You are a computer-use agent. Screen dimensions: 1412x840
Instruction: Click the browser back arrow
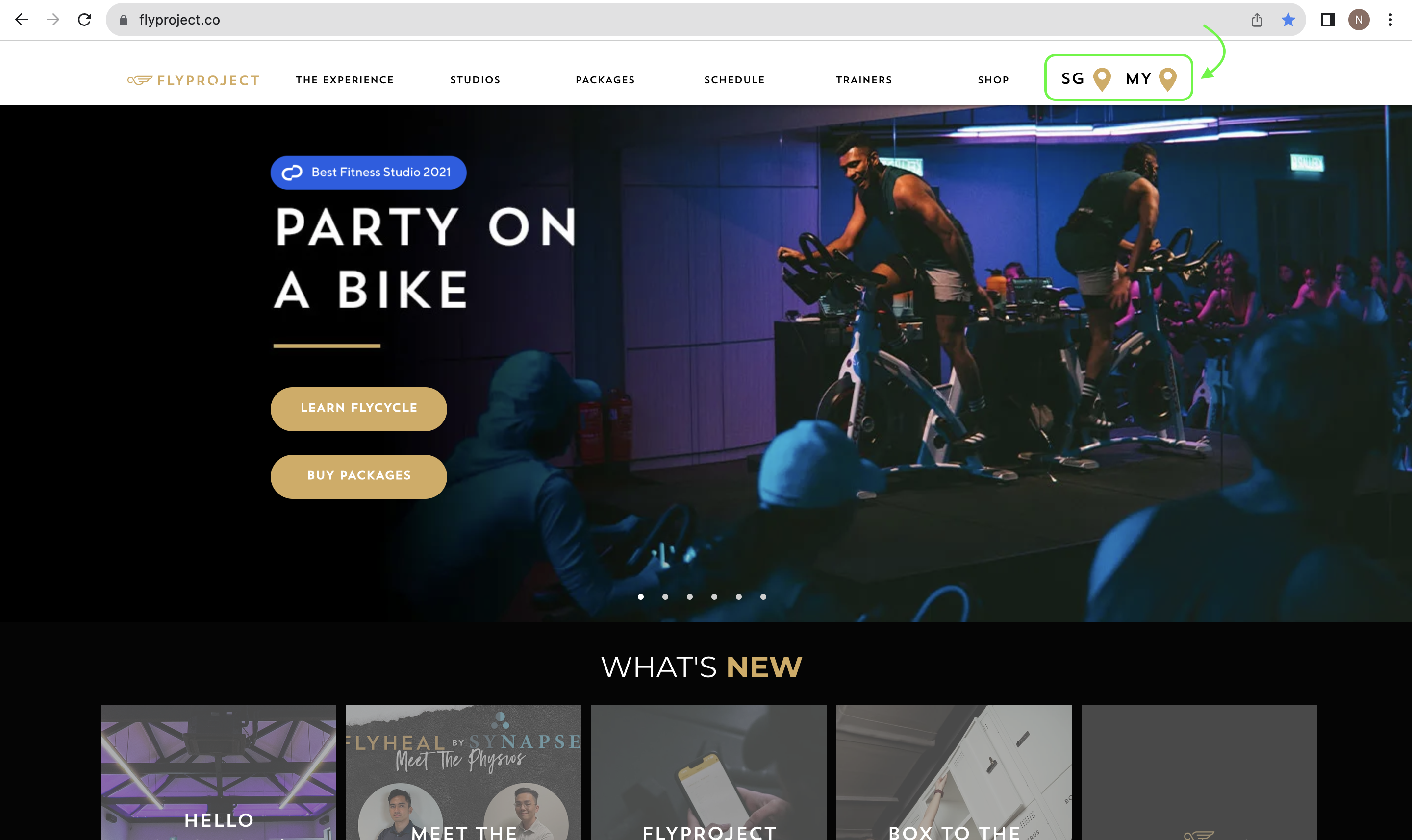[x=22, y=20]
